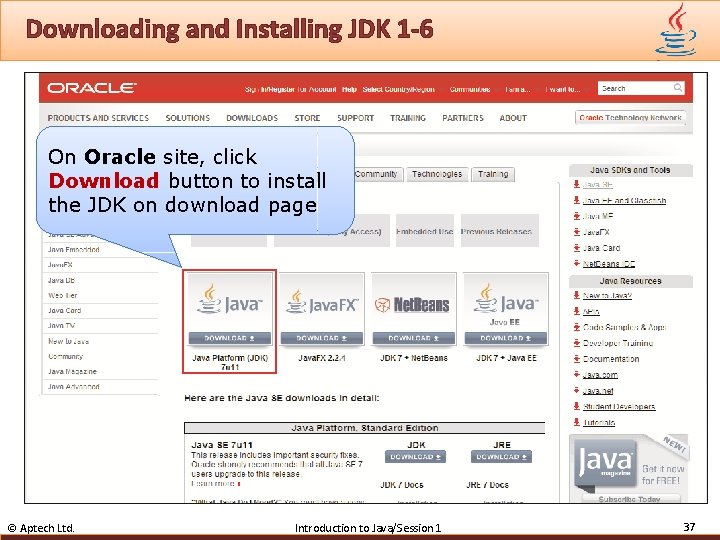The image size is (720, 540).
Task: Open APIs resource link
Action: (x=591, y=311)
